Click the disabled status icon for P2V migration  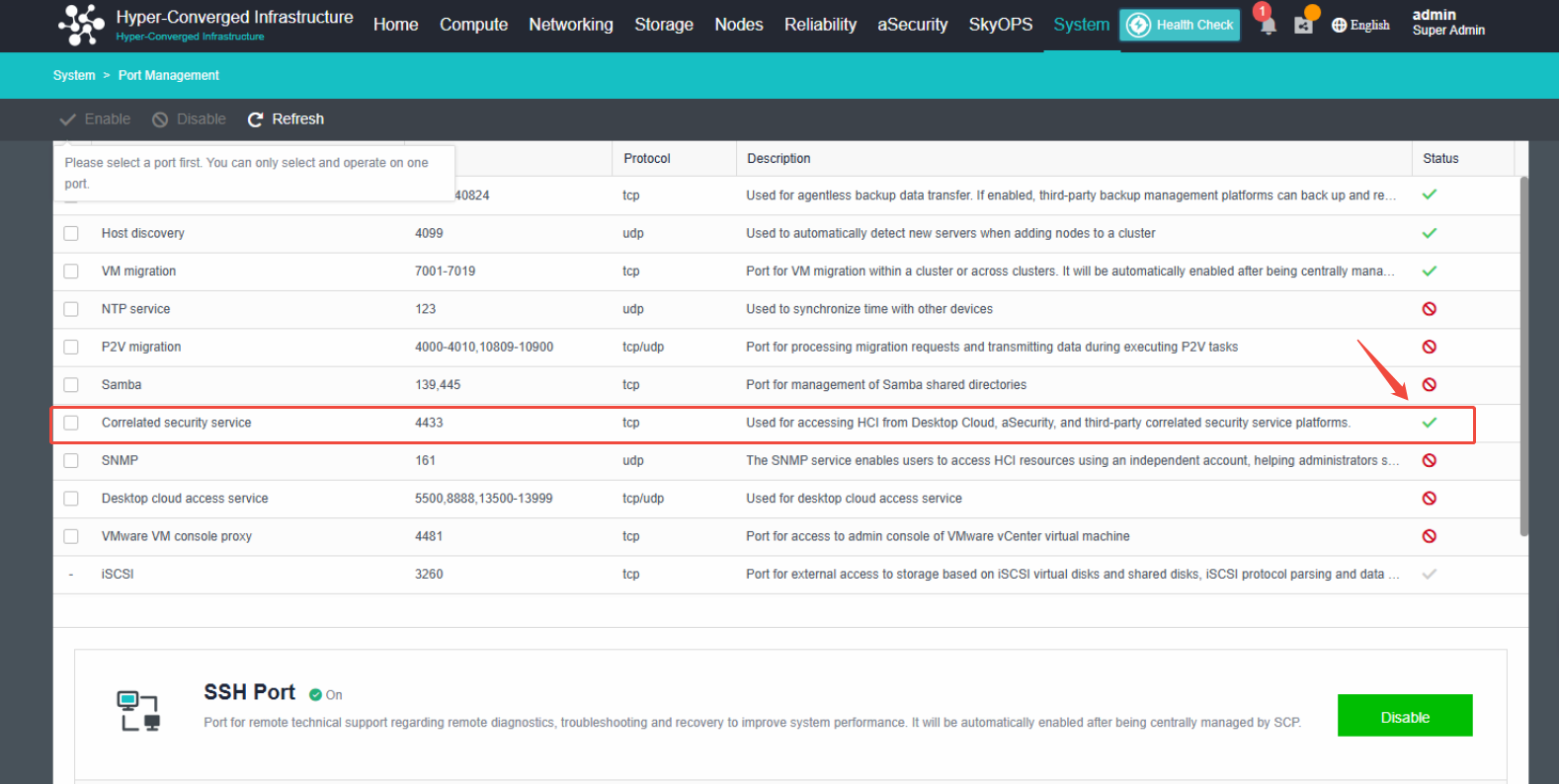1429,347
